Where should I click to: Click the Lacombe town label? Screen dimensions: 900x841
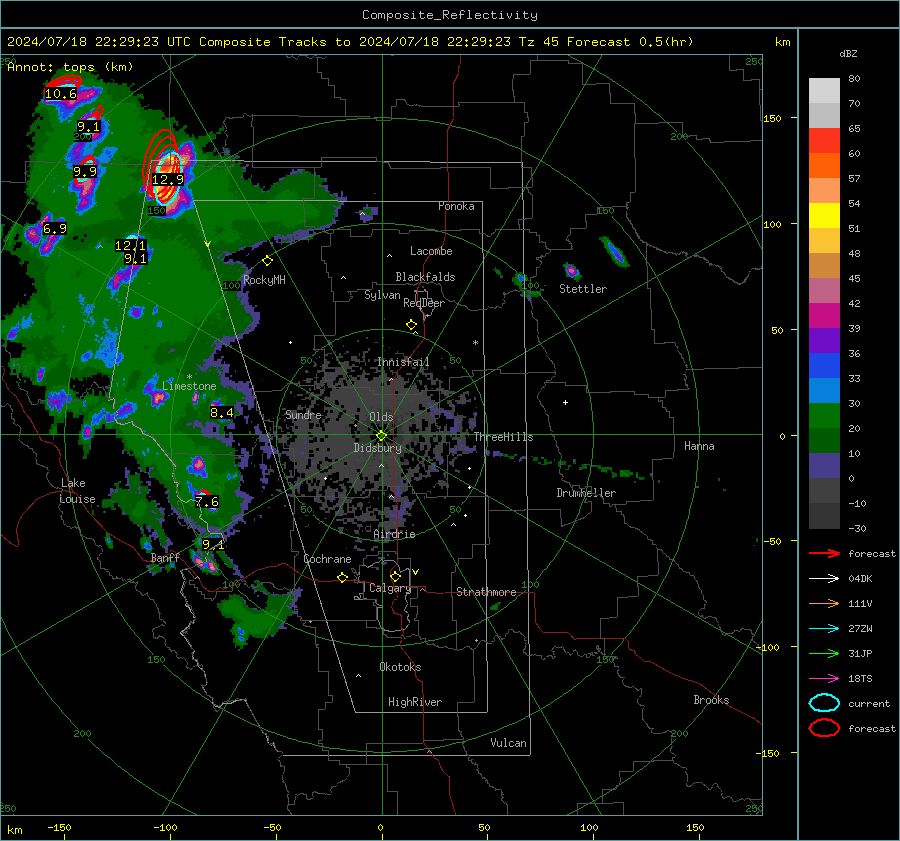[431, 251]
